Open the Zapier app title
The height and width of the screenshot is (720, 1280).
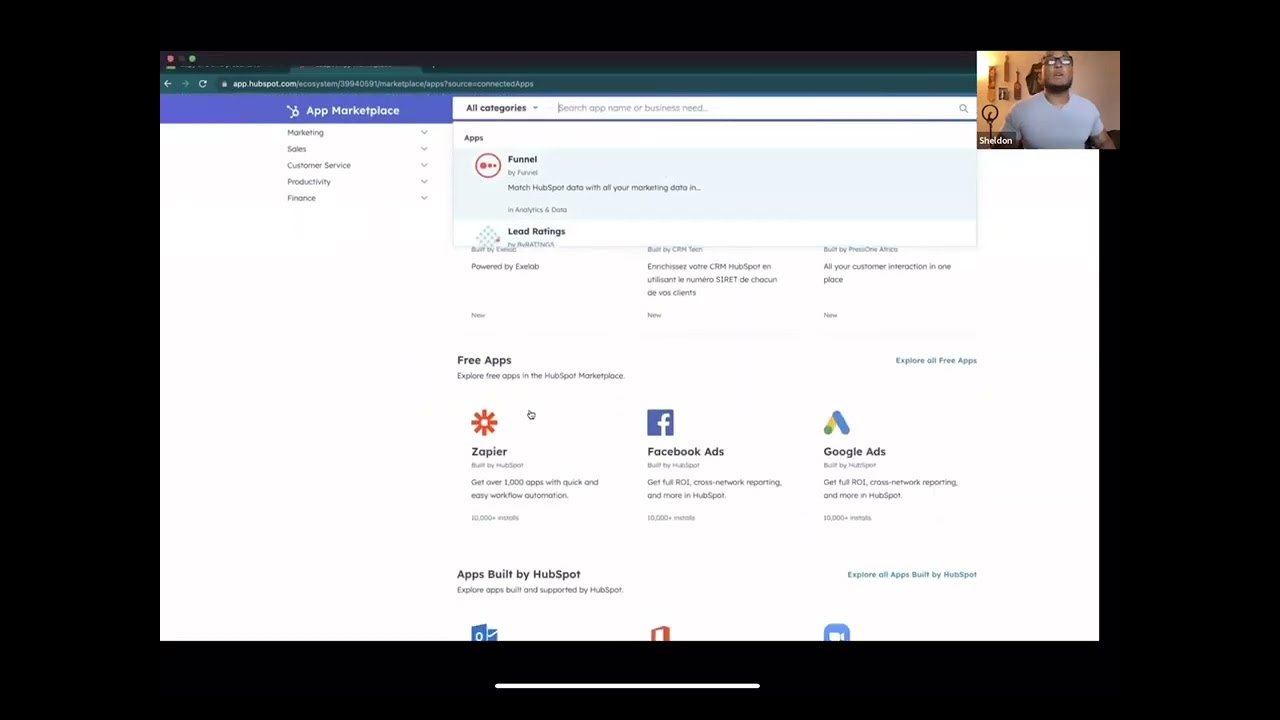pos(489,451)
